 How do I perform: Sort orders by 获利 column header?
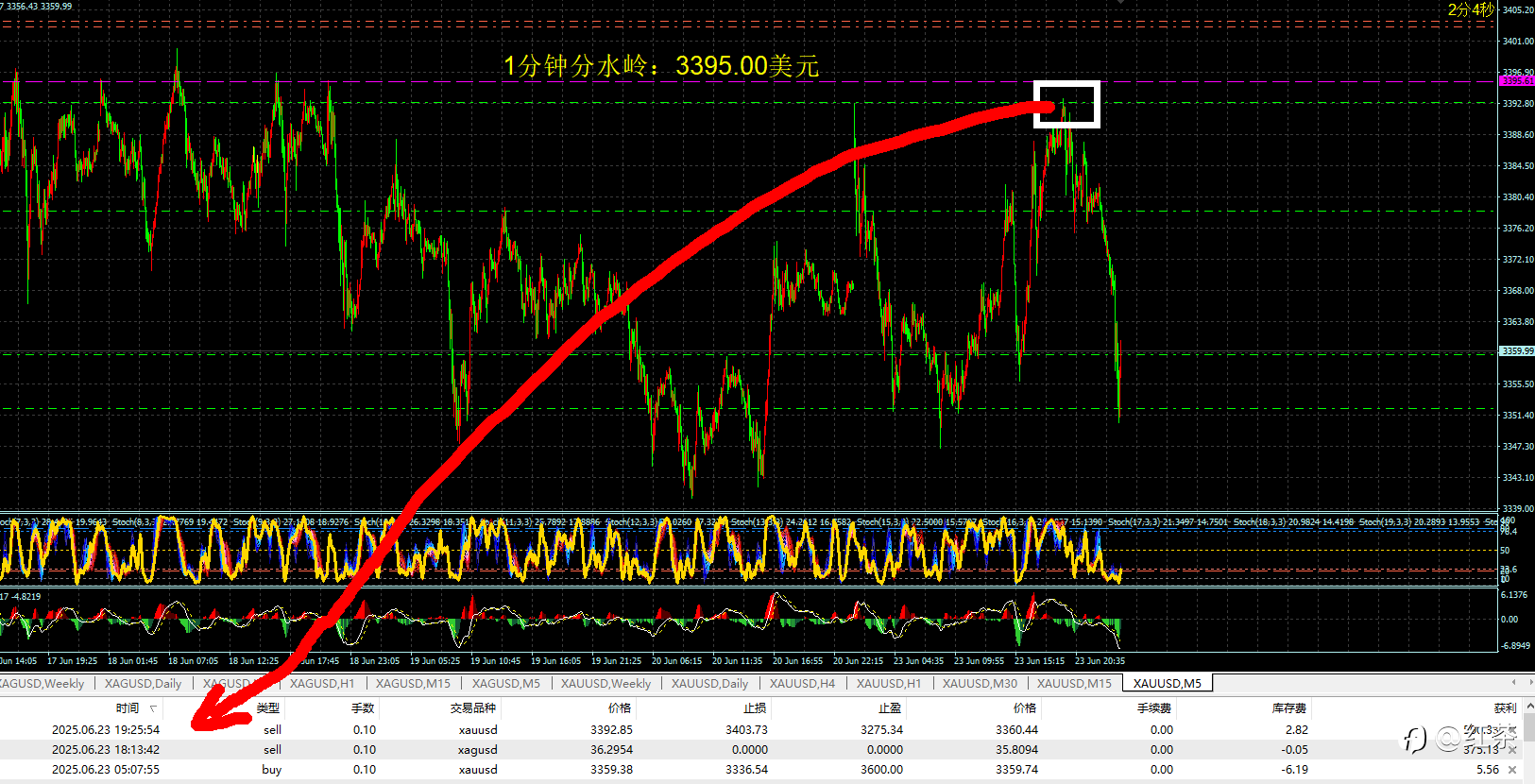[1505, 708]
